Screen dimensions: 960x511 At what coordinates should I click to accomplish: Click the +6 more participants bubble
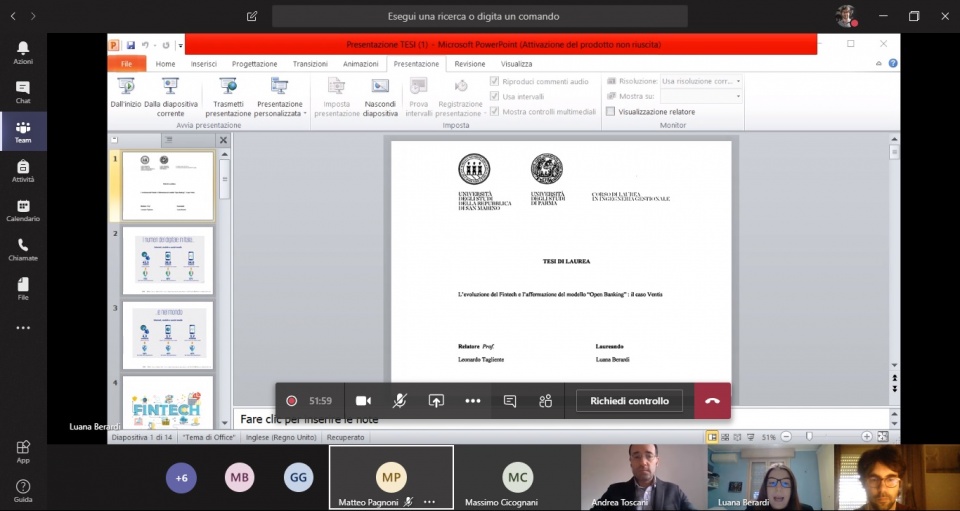(181, 478)
